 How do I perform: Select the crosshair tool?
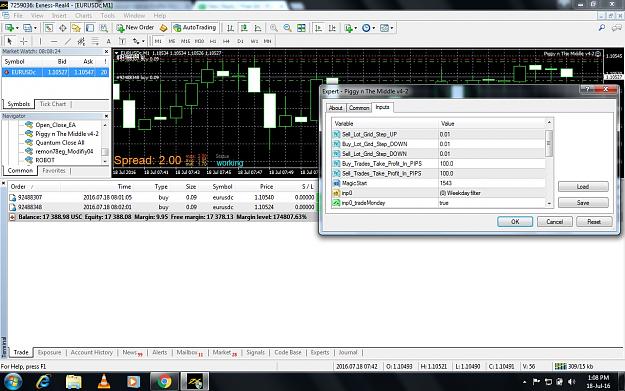[24, 41]
